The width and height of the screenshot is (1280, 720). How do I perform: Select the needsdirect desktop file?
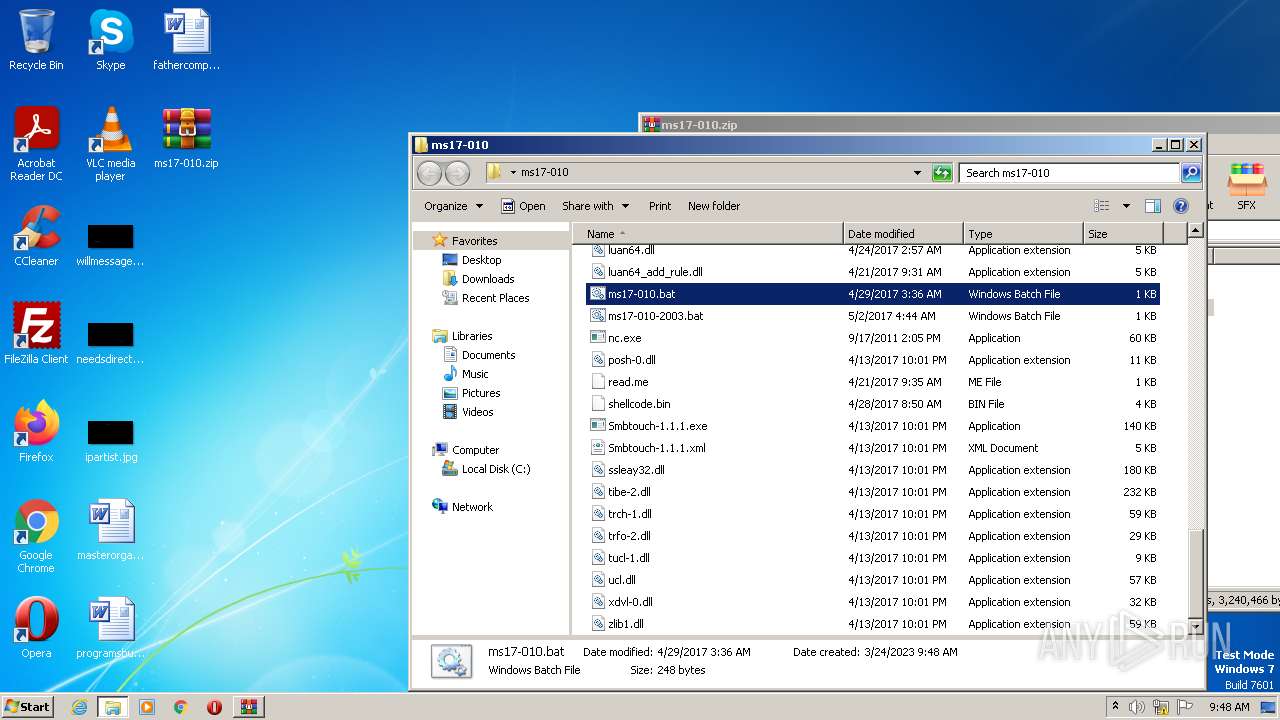pyautogui.click(x=110, y=343)
